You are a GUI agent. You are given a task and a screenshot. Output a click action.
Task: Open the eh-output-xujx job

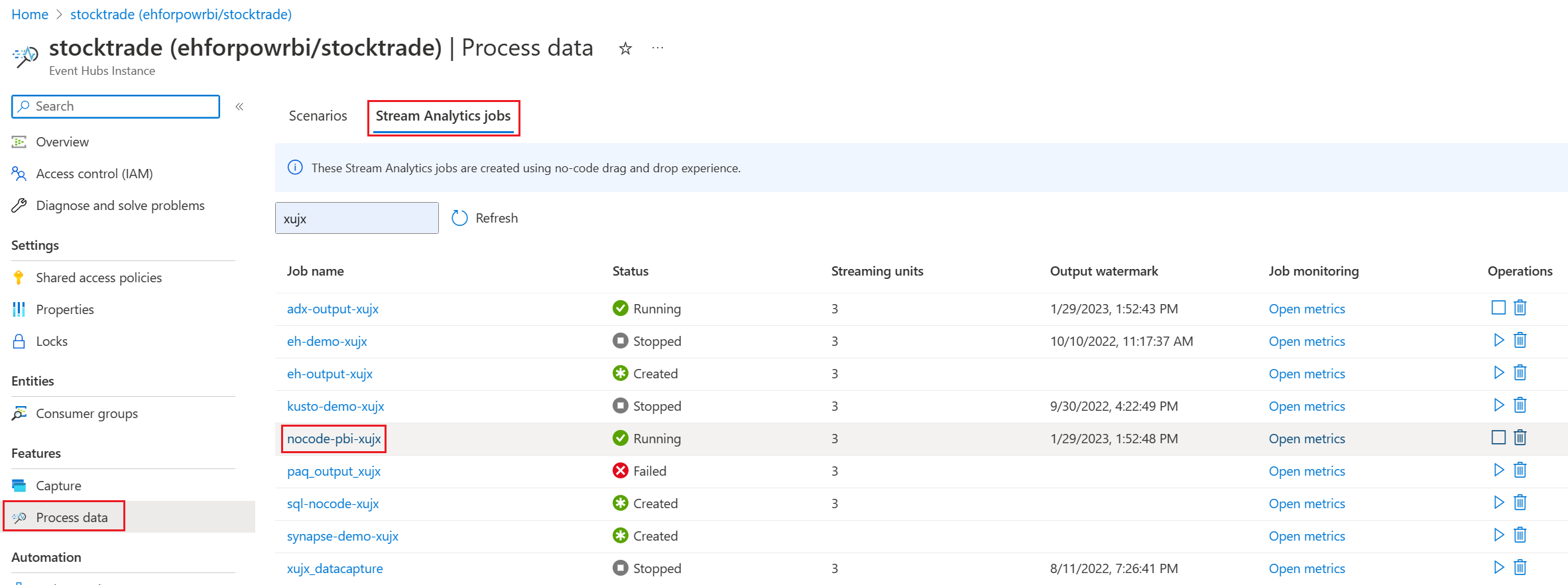pos(330,374)
